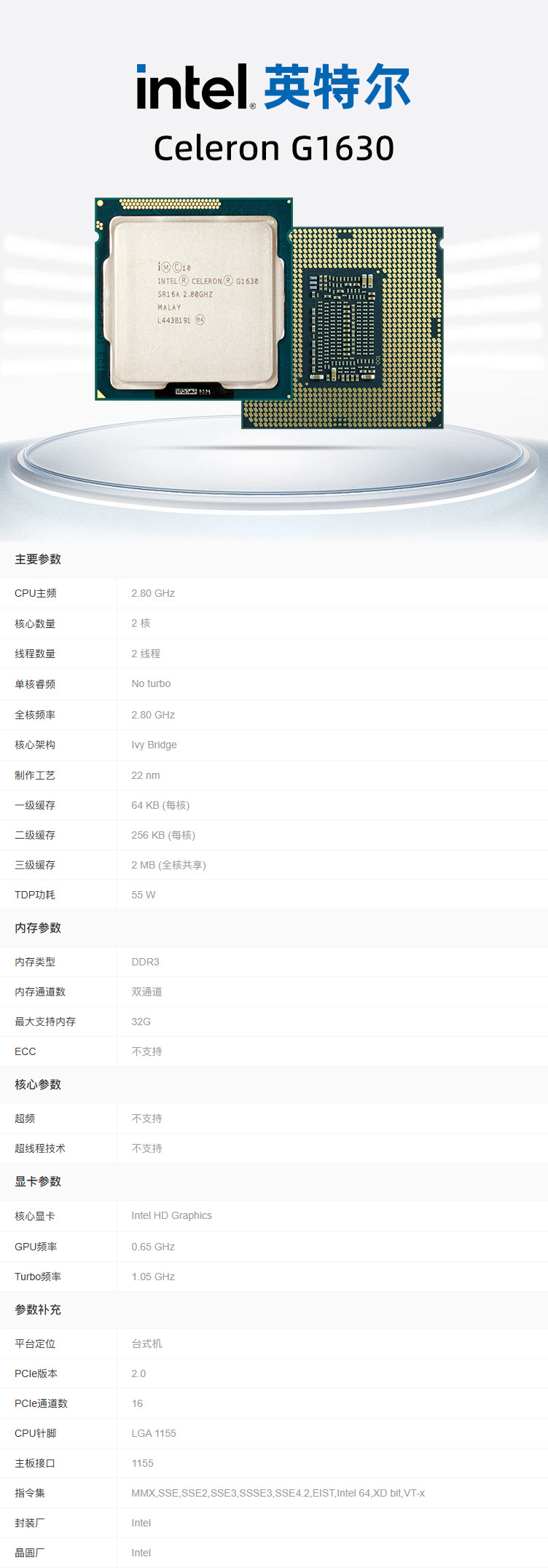Click the 核心显卡 label
The height and width of the screenshot is (1568, 548).
click(35, 1216)
